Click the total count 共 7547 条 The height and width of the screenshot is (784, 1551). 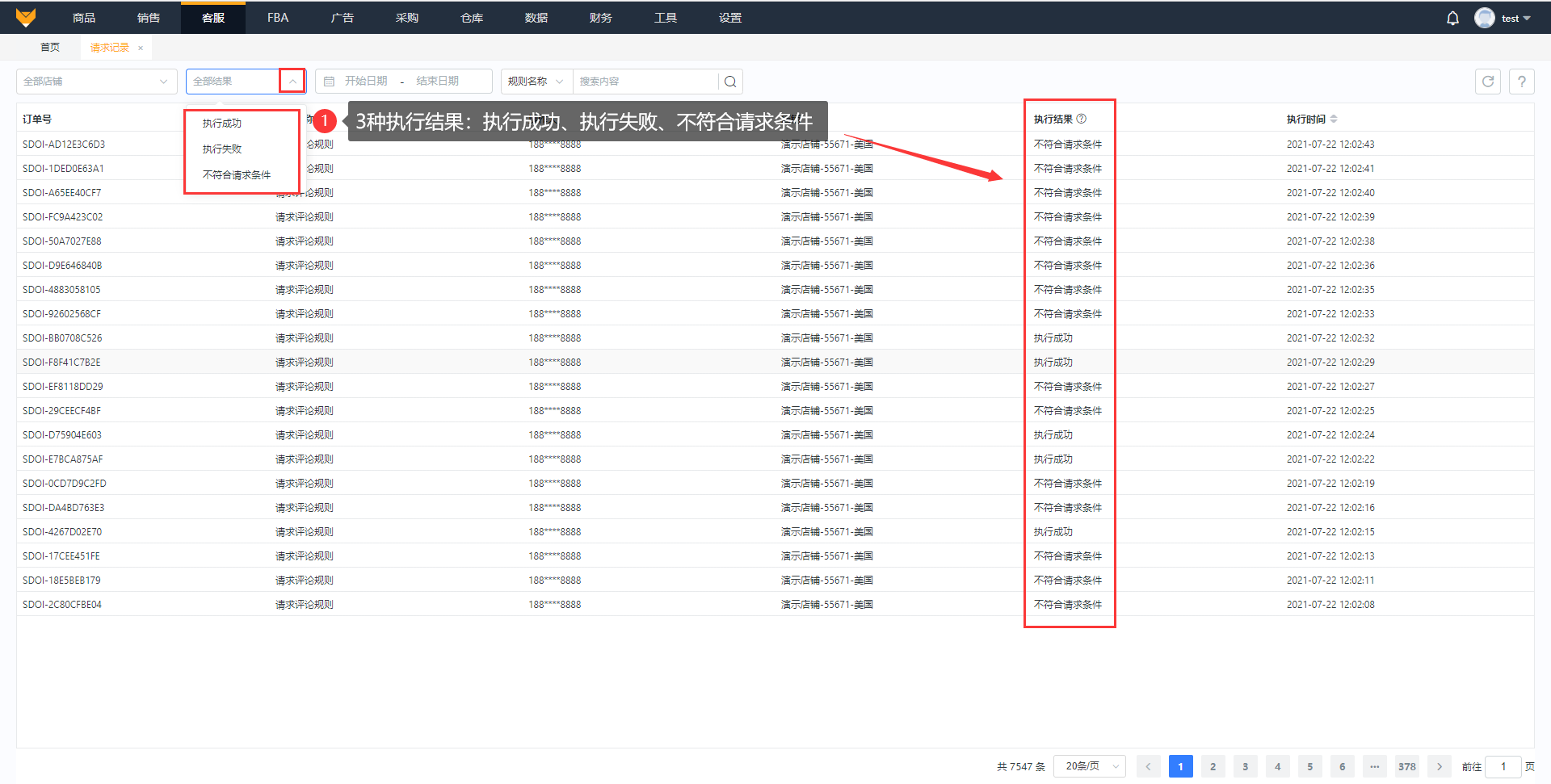[x=1021, y=767]
